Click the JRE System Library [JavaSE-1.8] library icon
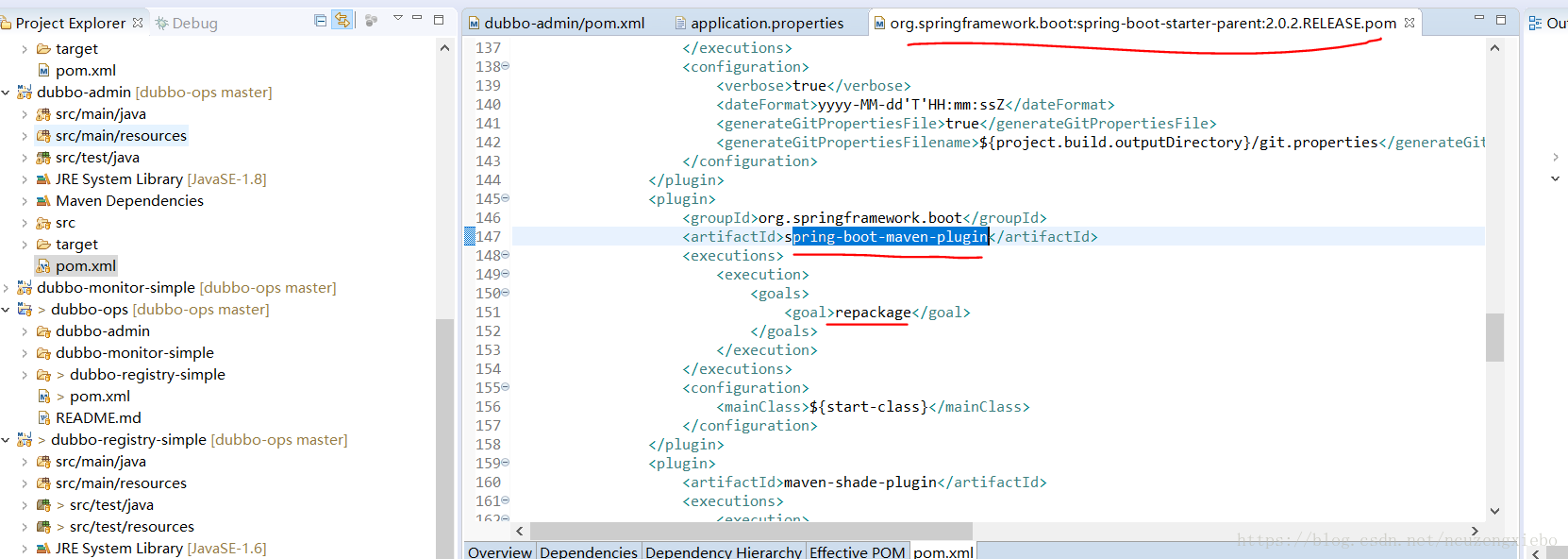 tap(43, 179)
